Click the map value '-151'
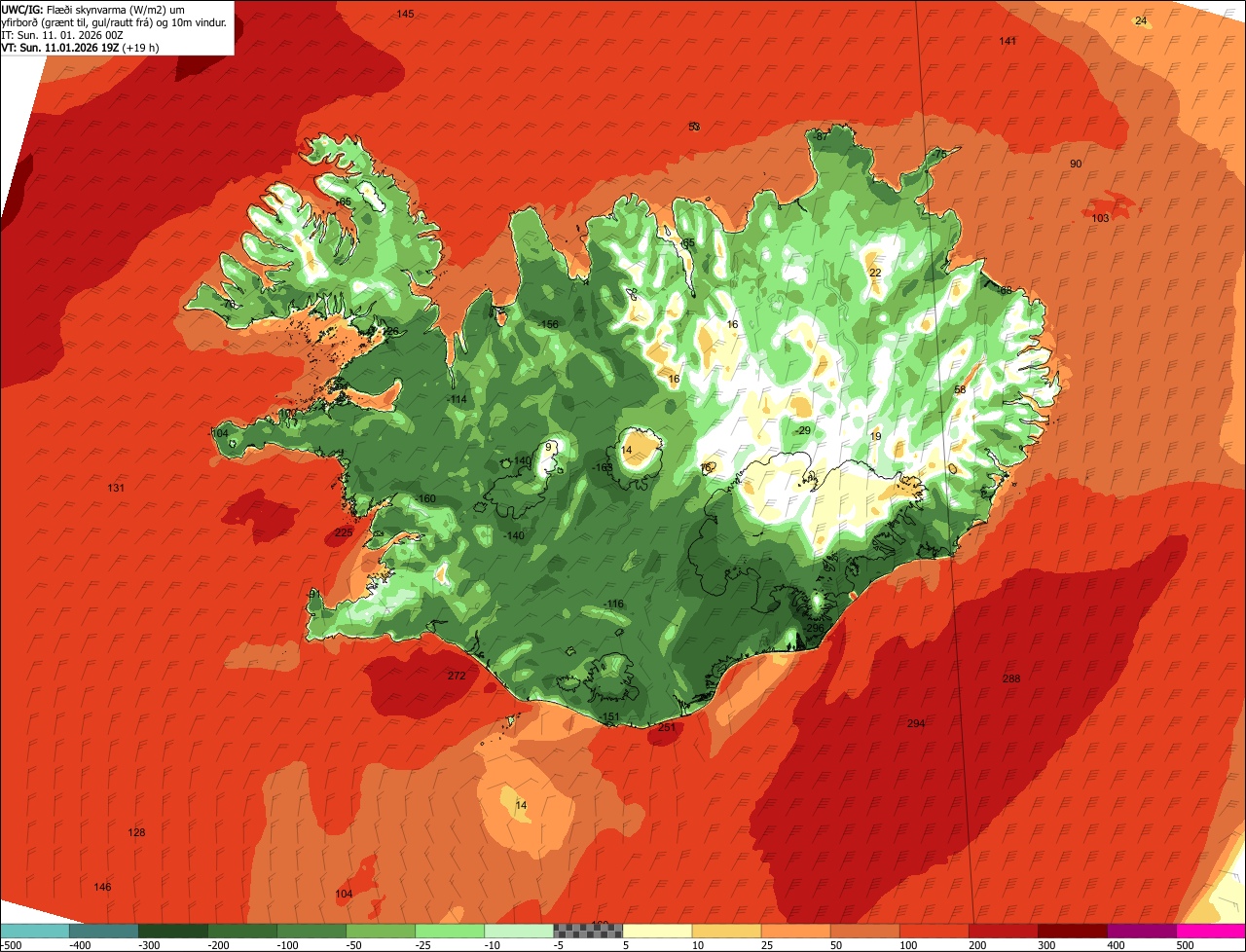Image resolution: width=1246 pixels, height=952 pixels. (609, 717)
